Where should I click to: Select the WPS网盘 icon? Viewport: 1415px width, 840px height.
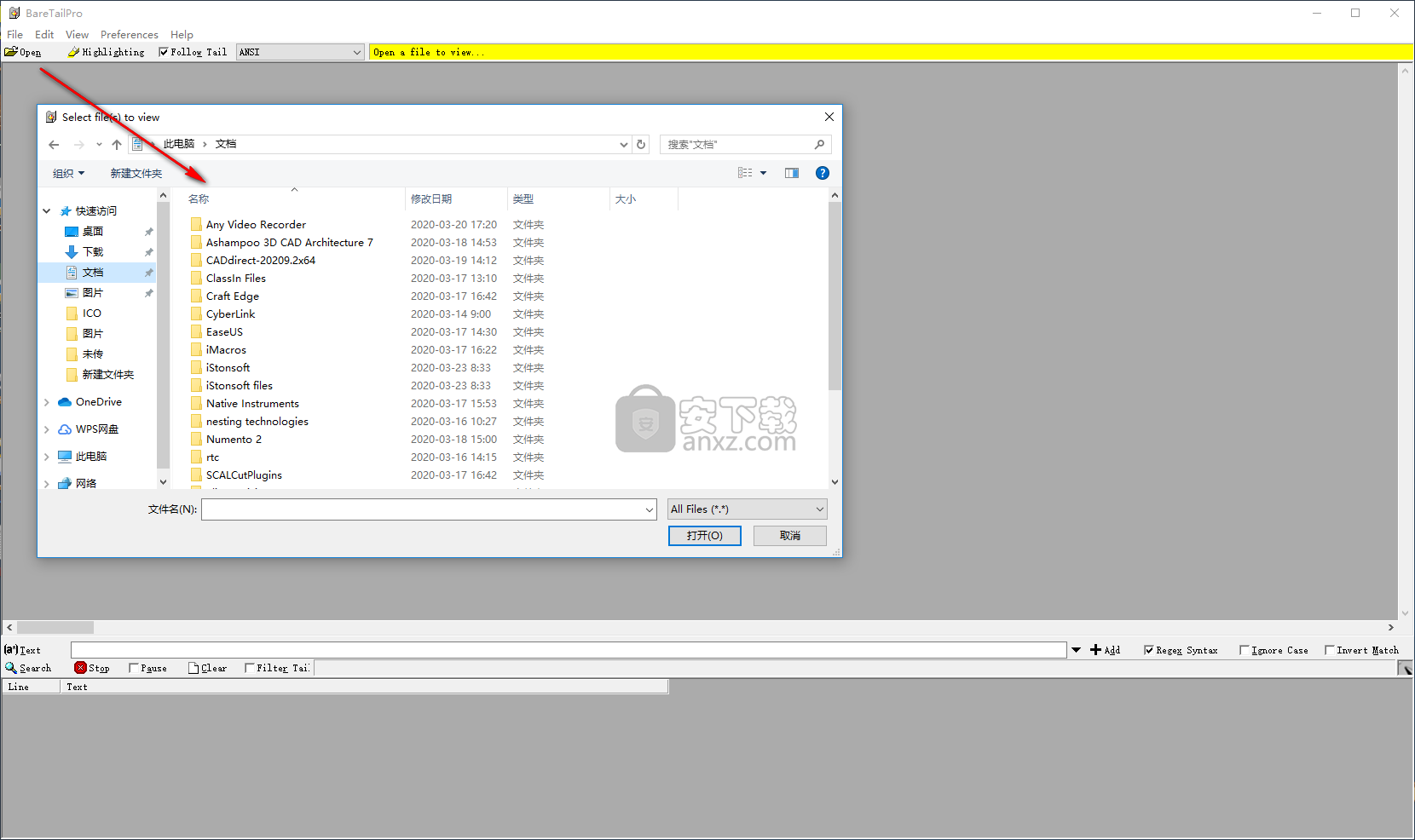click(65, 429)
